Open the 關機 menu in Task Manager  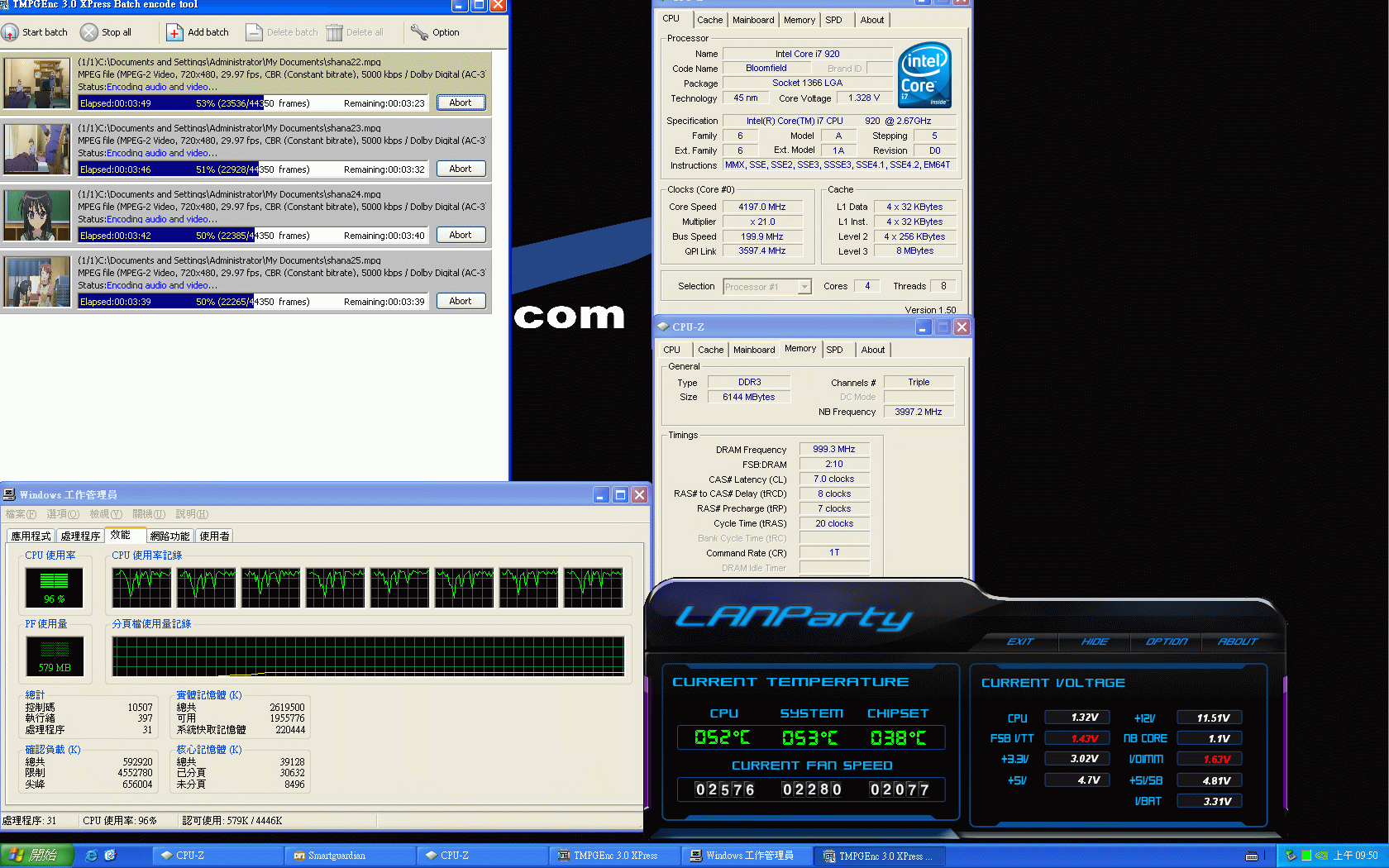[x=149, y=514]
